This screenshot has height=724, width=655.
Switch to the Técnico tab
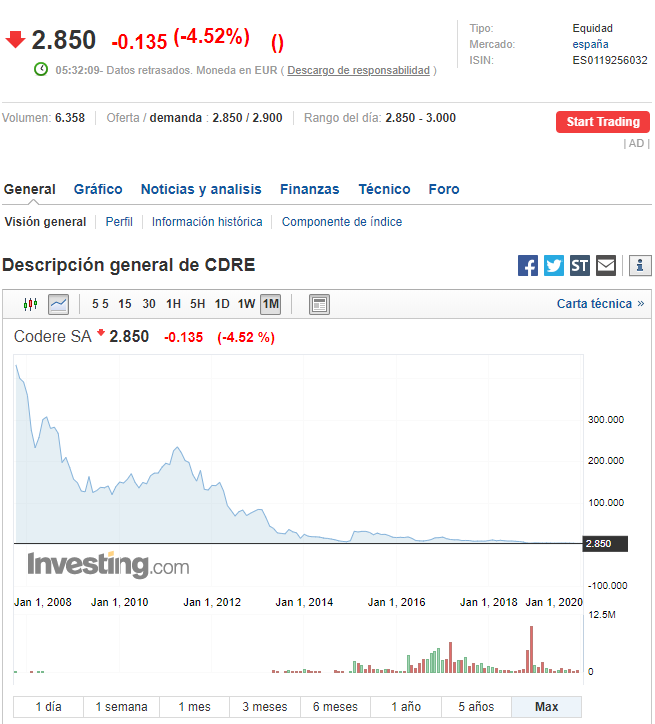tap(384, 189)
